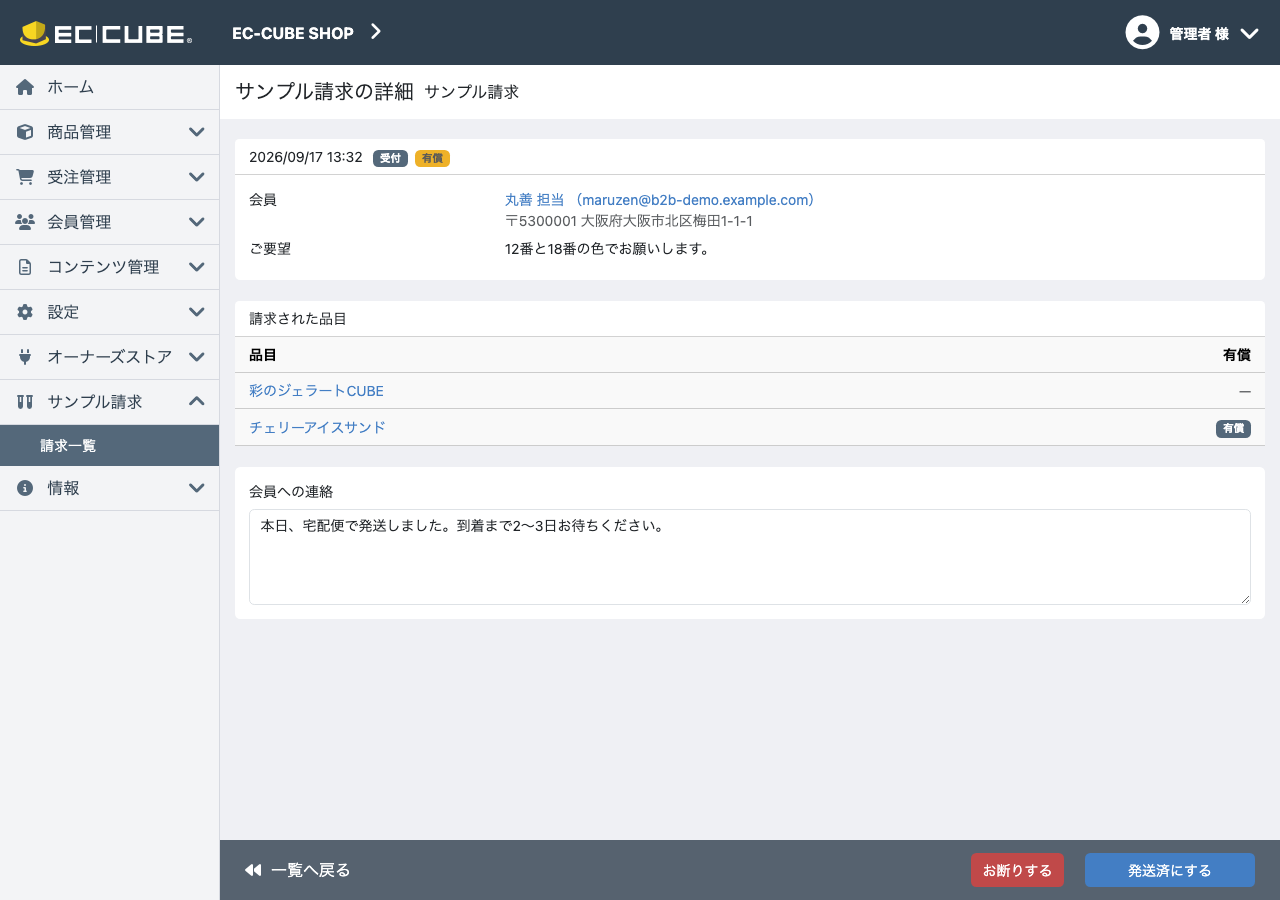1280x900 pixels.
Task: Click the product management cube icon
Action: [x=25, y=132]
